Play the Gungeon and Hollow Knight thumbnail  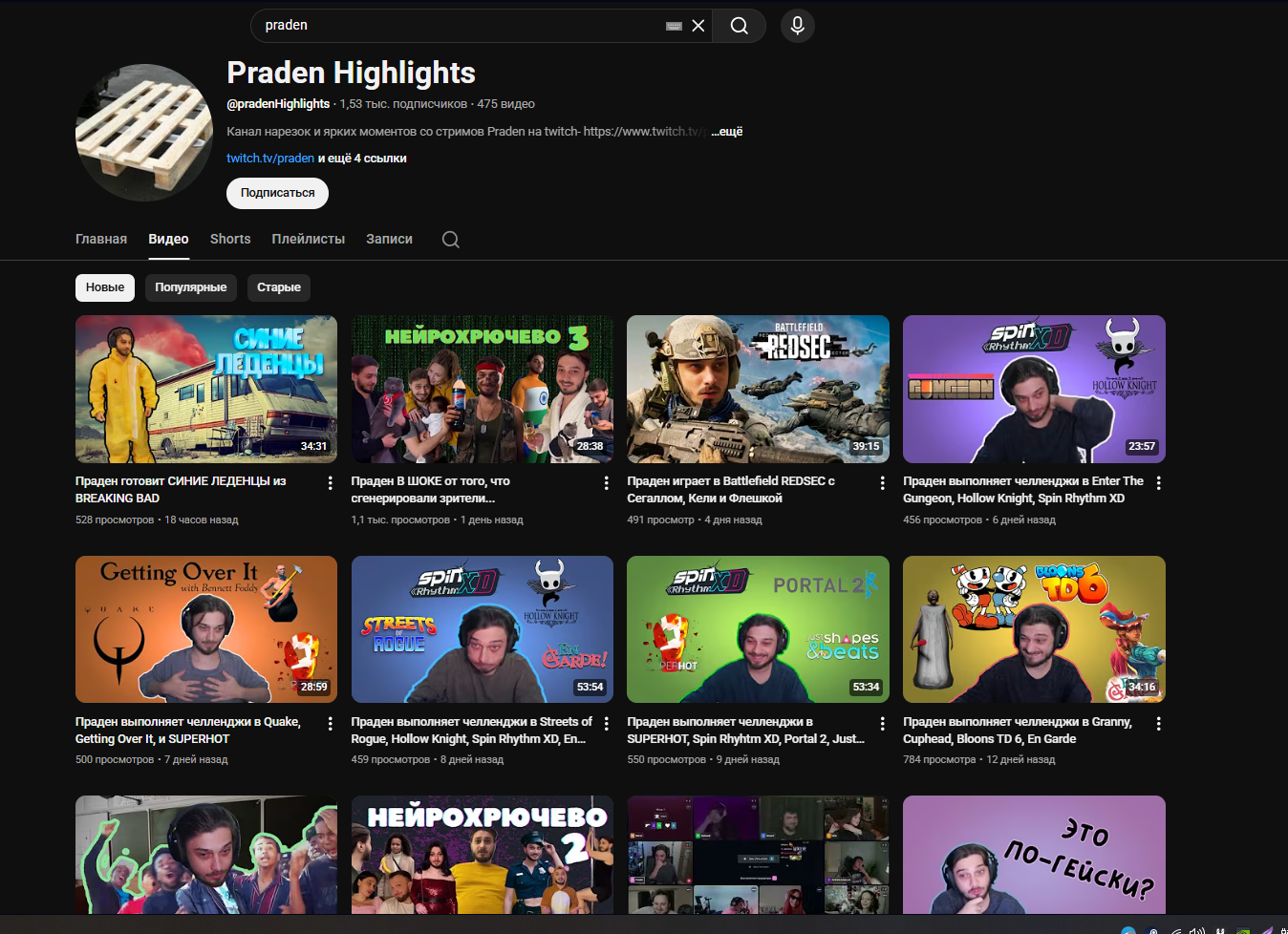1034,390
